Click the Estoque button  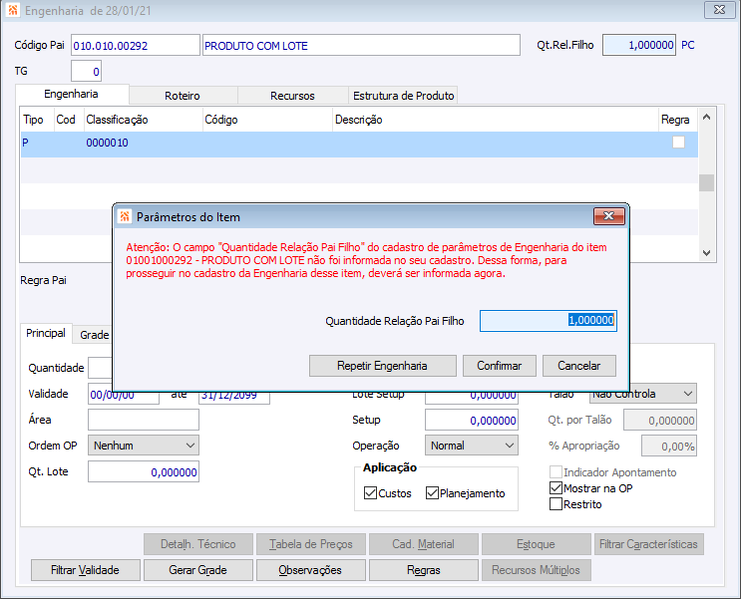pyautogui.click(x=536, y=544)
